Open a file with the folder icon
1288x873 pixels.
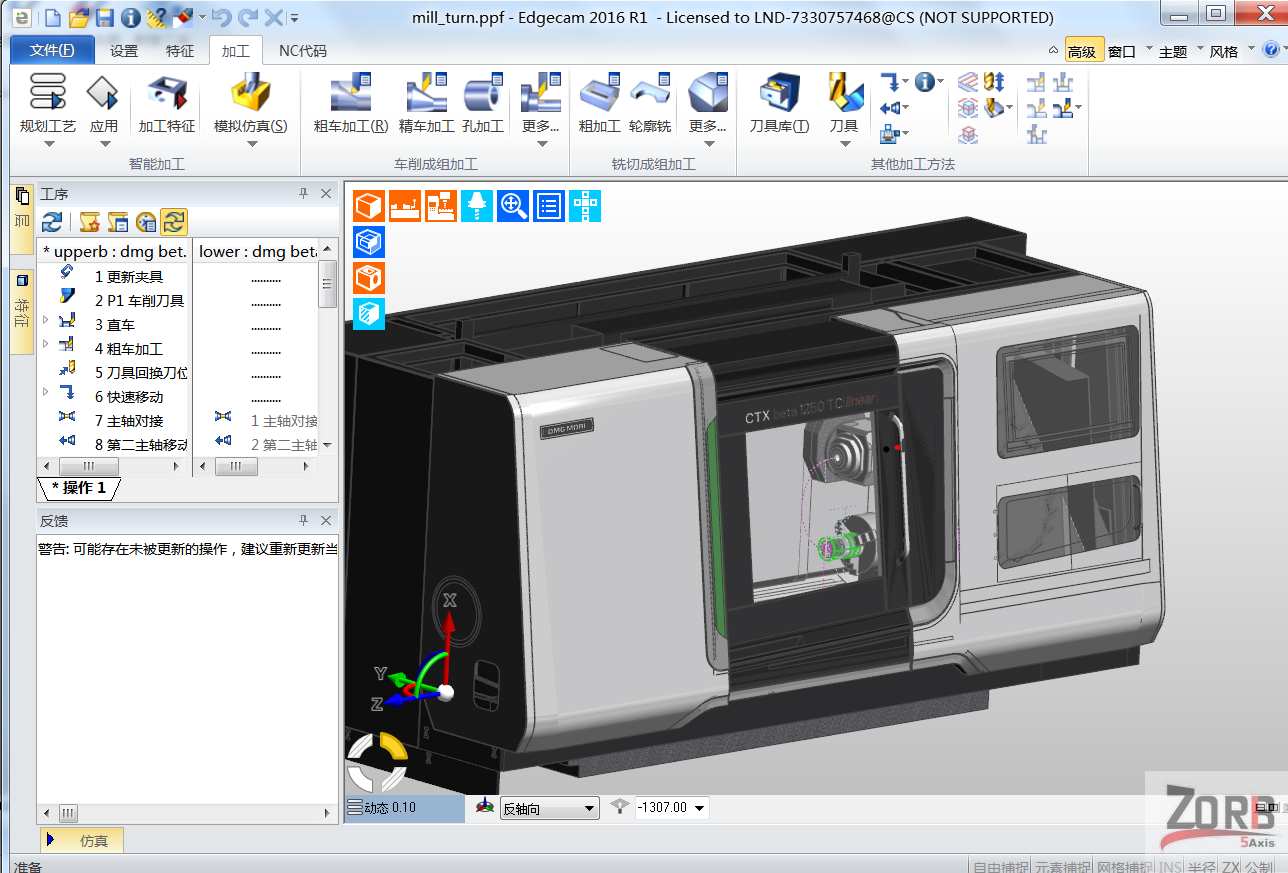tap(79, 17)
